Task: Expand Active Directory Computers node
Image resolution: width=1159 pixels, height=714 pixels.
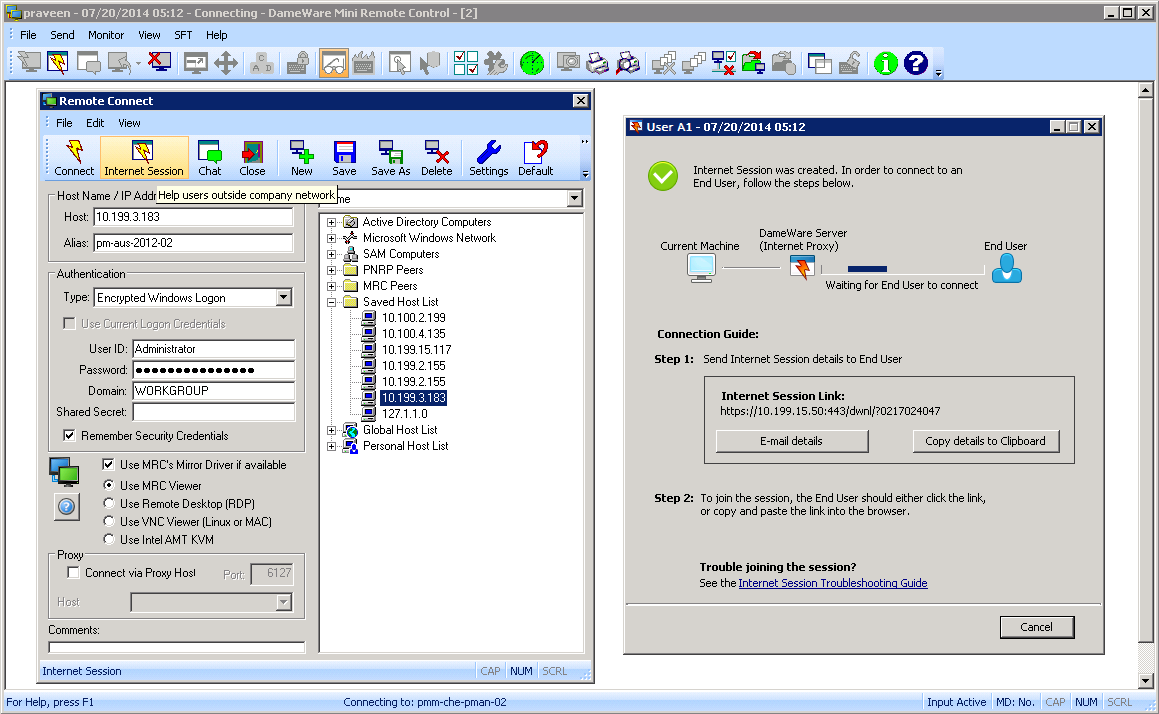Action: pos(331,222)
